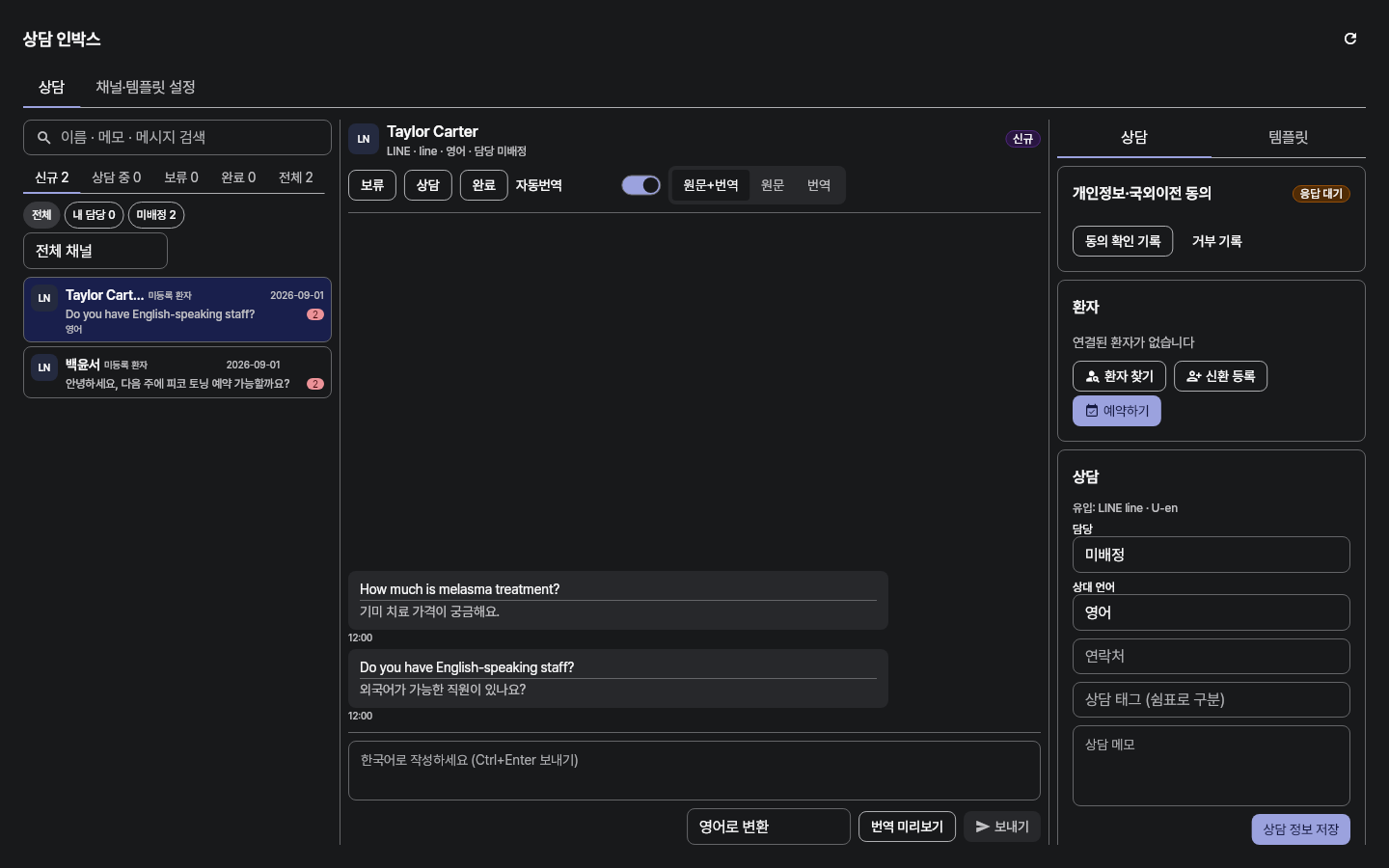
Task: Send the message with 보내기
Action: coord(1002,827)
